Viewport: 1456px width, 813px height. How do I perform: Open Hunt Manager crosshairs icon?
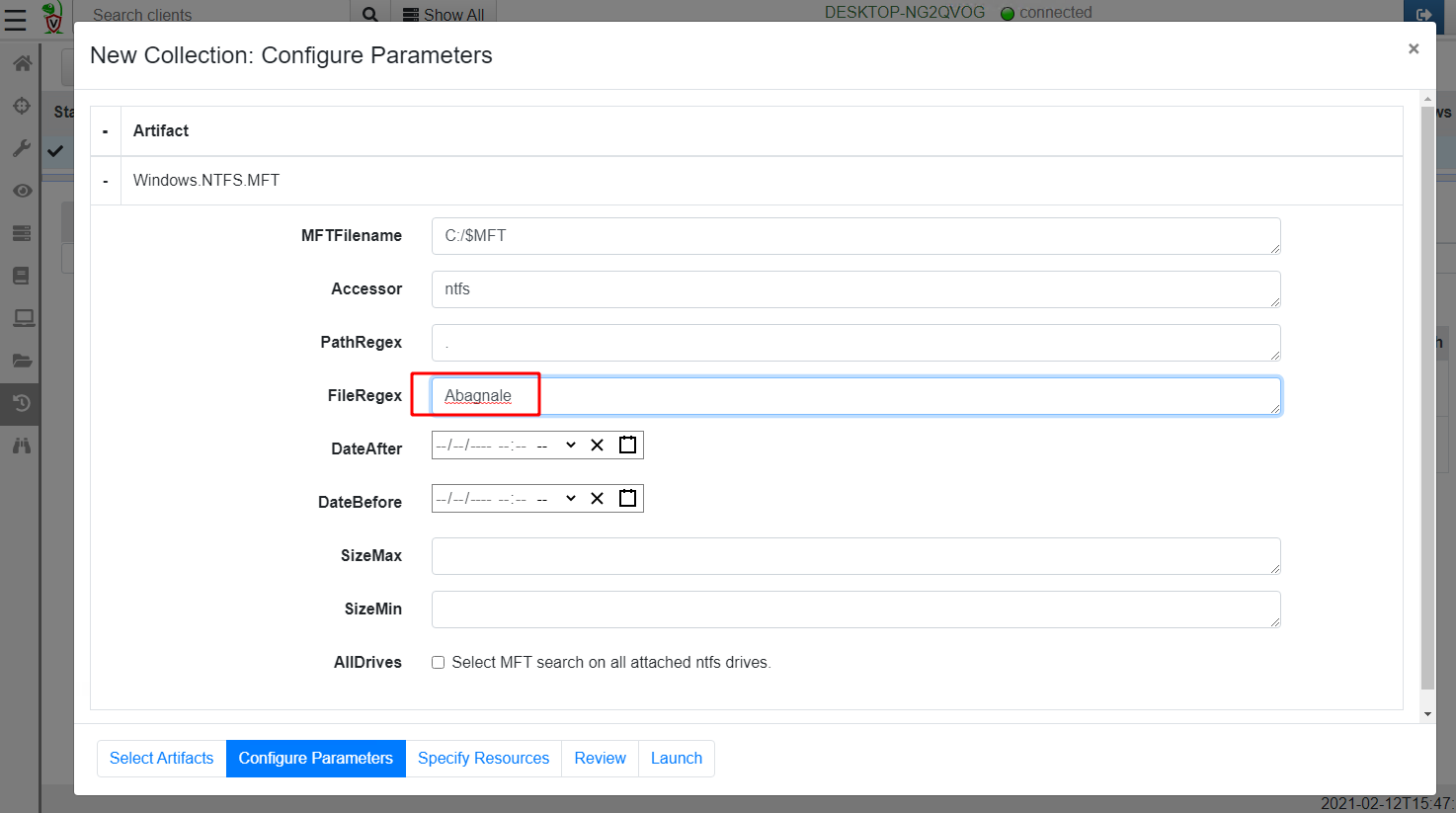coord(22,106)
